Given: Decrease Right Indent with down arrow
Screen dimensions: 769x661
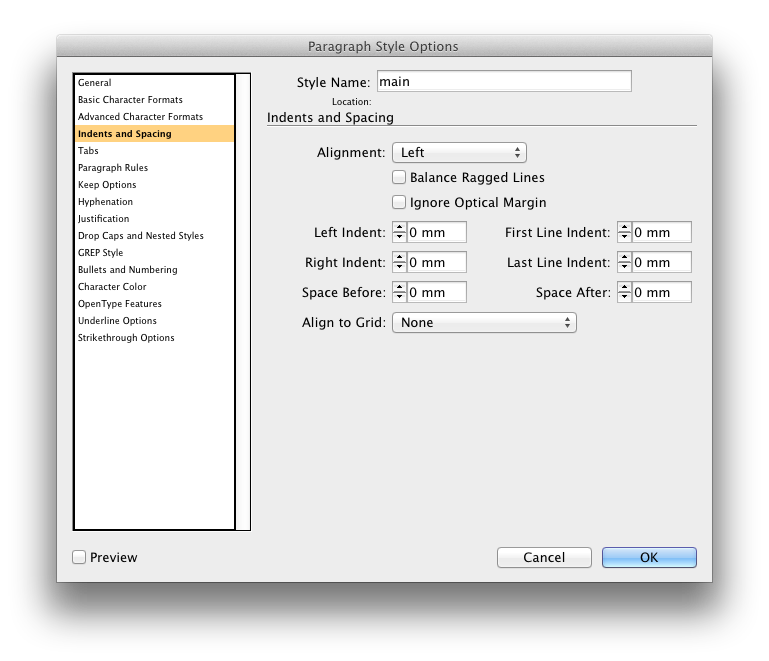Looking at the screenshot, I should coord(400,267).
